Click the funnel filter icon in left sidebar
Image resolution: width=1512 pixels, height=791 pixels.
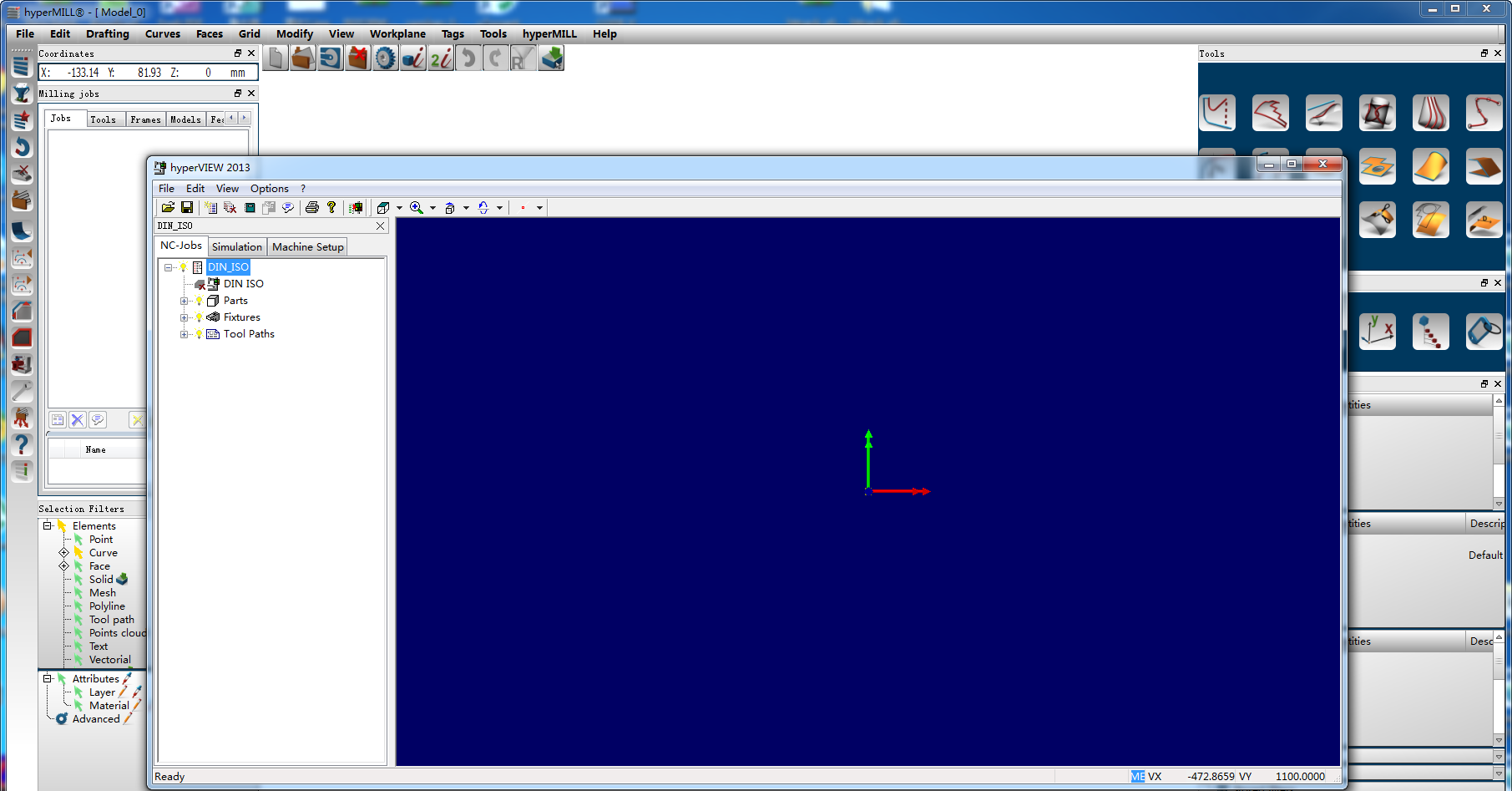[x=22, y=94]
